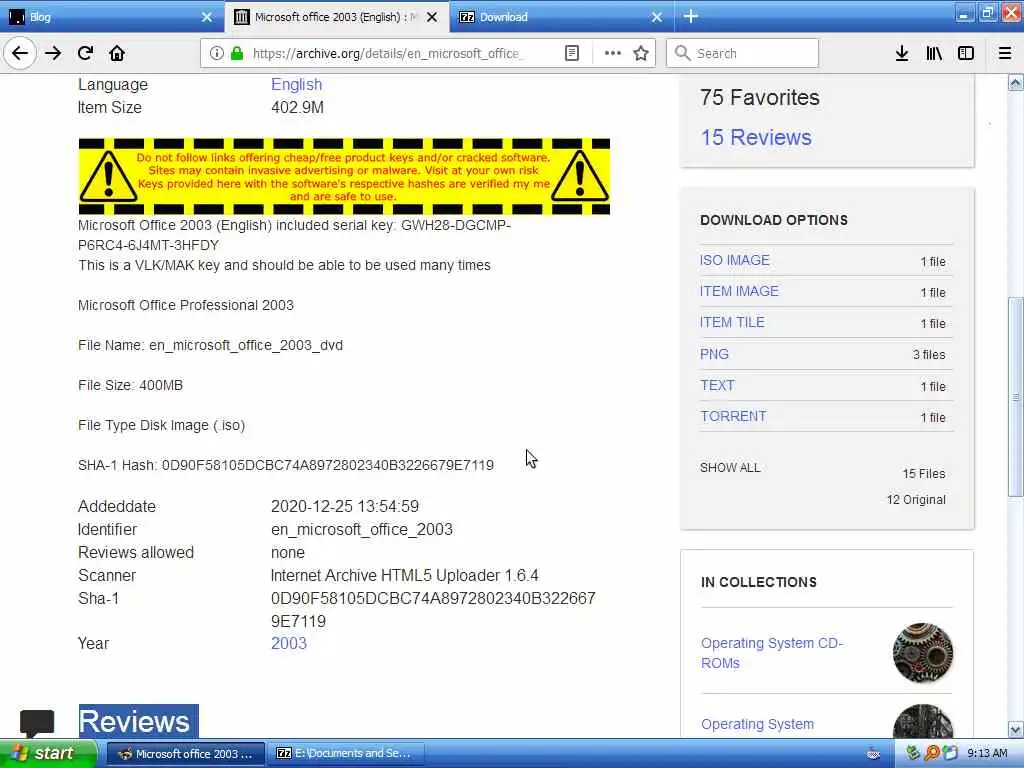Click the blue tray icon beside the clock
Screen dimensions: 1024x768
coord(950,754)
